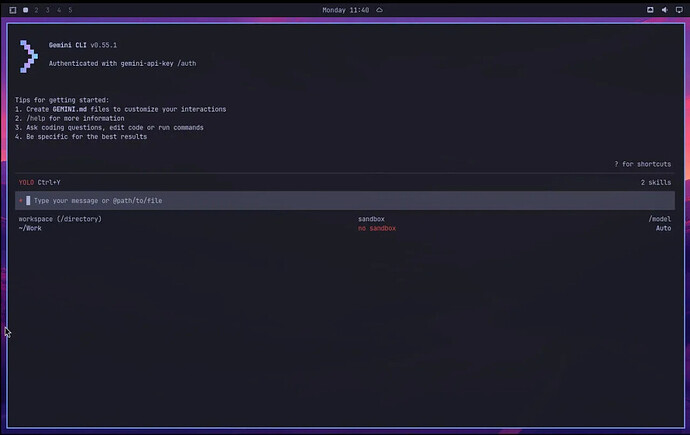Open the volume speaker icon
Screen dimensions: 690x435
pyautogui.click(x=664, y=10)
